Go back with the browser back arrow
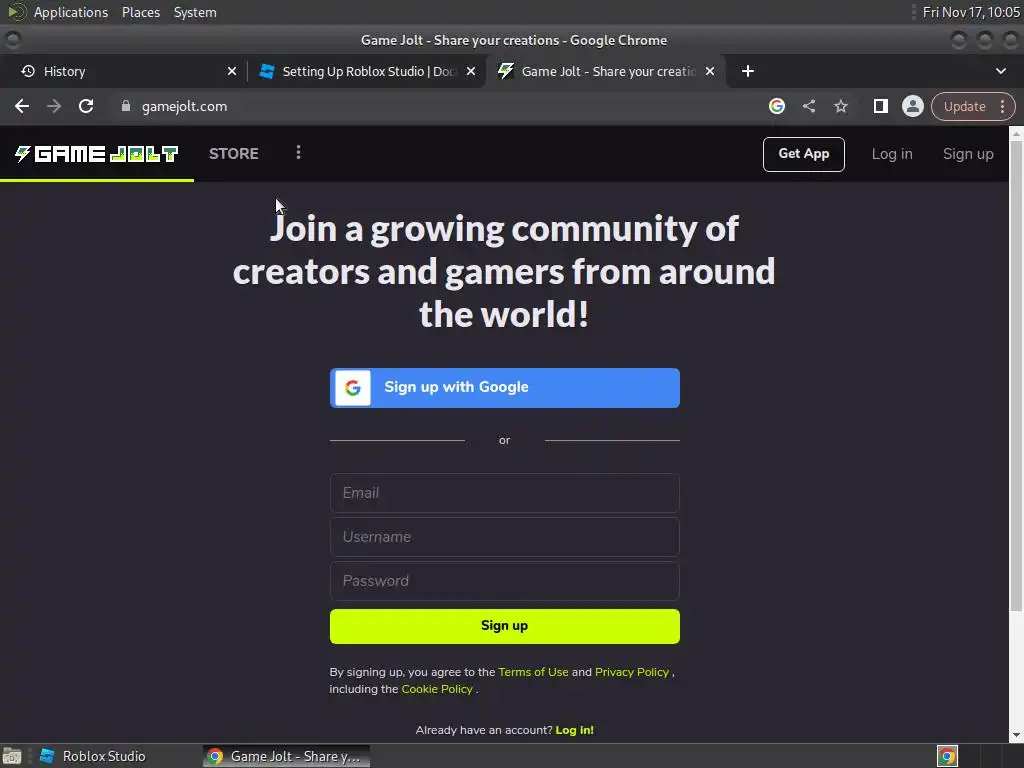Image resolution: width=1024 pixels, height=768 pixels. (22, 106)
